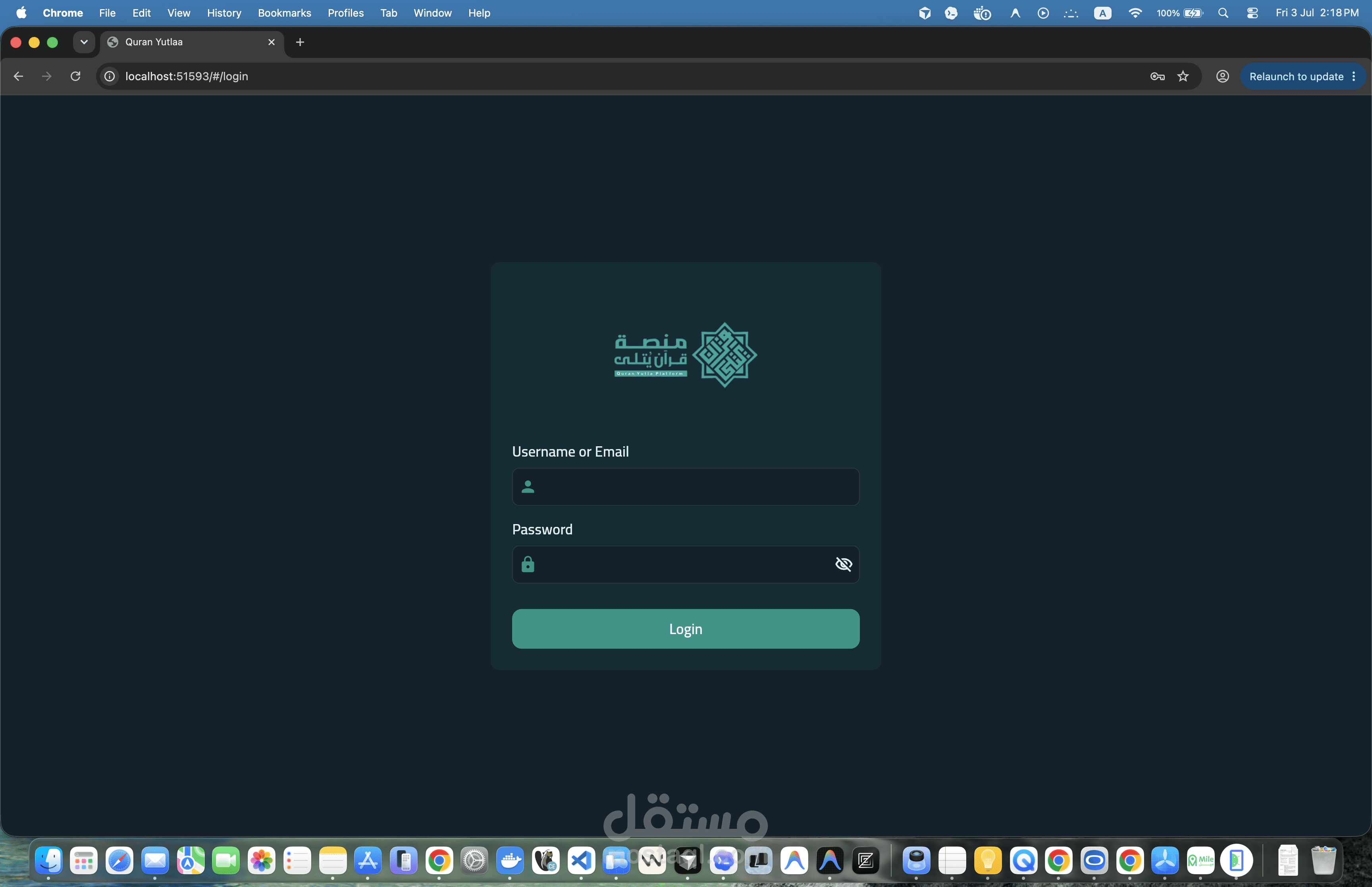
Task: Open App Store from the dock
Action: (x=368, y=860)
